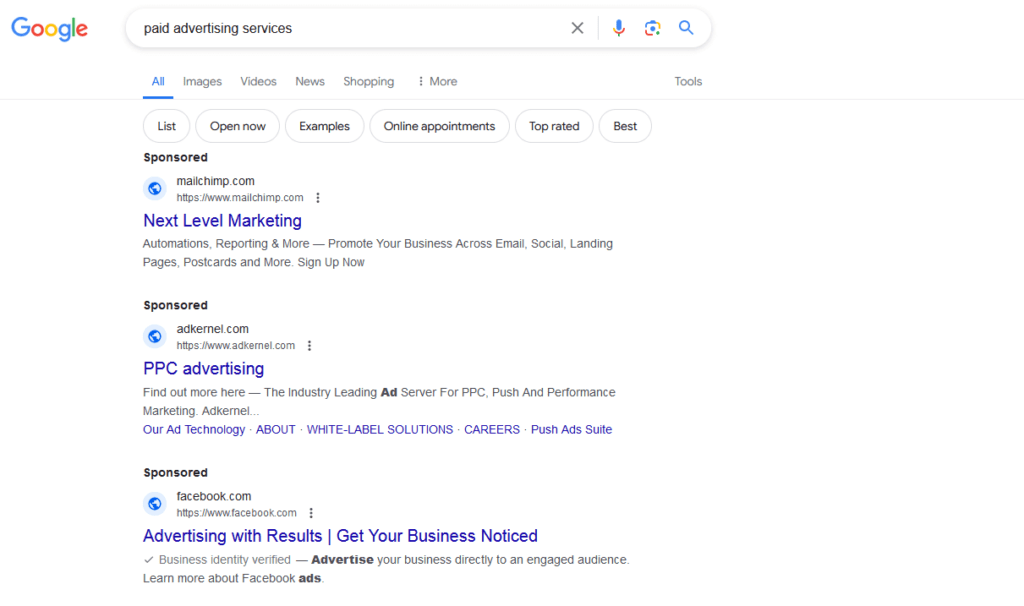
Task: Open the Next Level Marketing link
Action: (222, 221)
